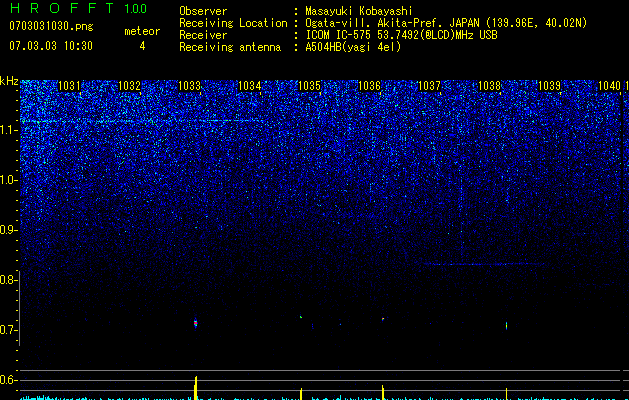This screenshot has width=629, height=400.
Task: Click the meteor echo below 1038
Action: click(x=506, y=325)
